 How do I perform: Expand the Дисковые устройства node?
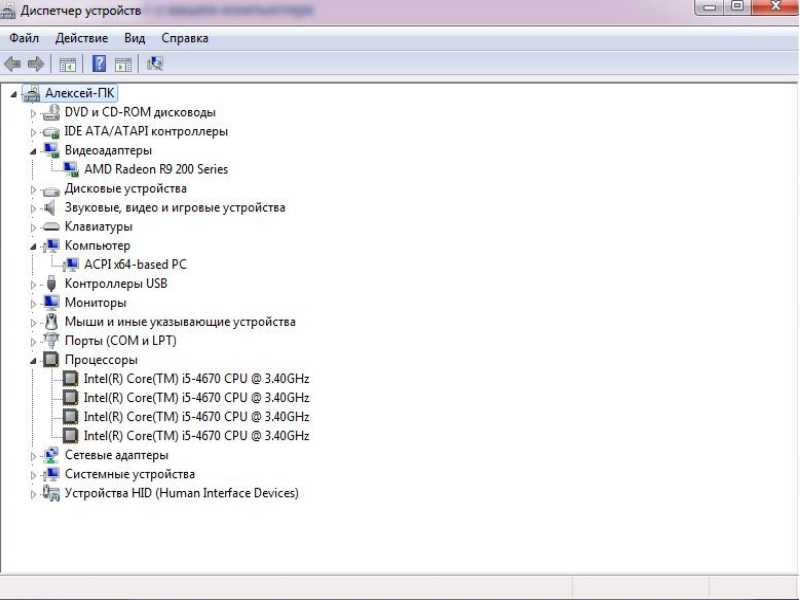point(33,190)
